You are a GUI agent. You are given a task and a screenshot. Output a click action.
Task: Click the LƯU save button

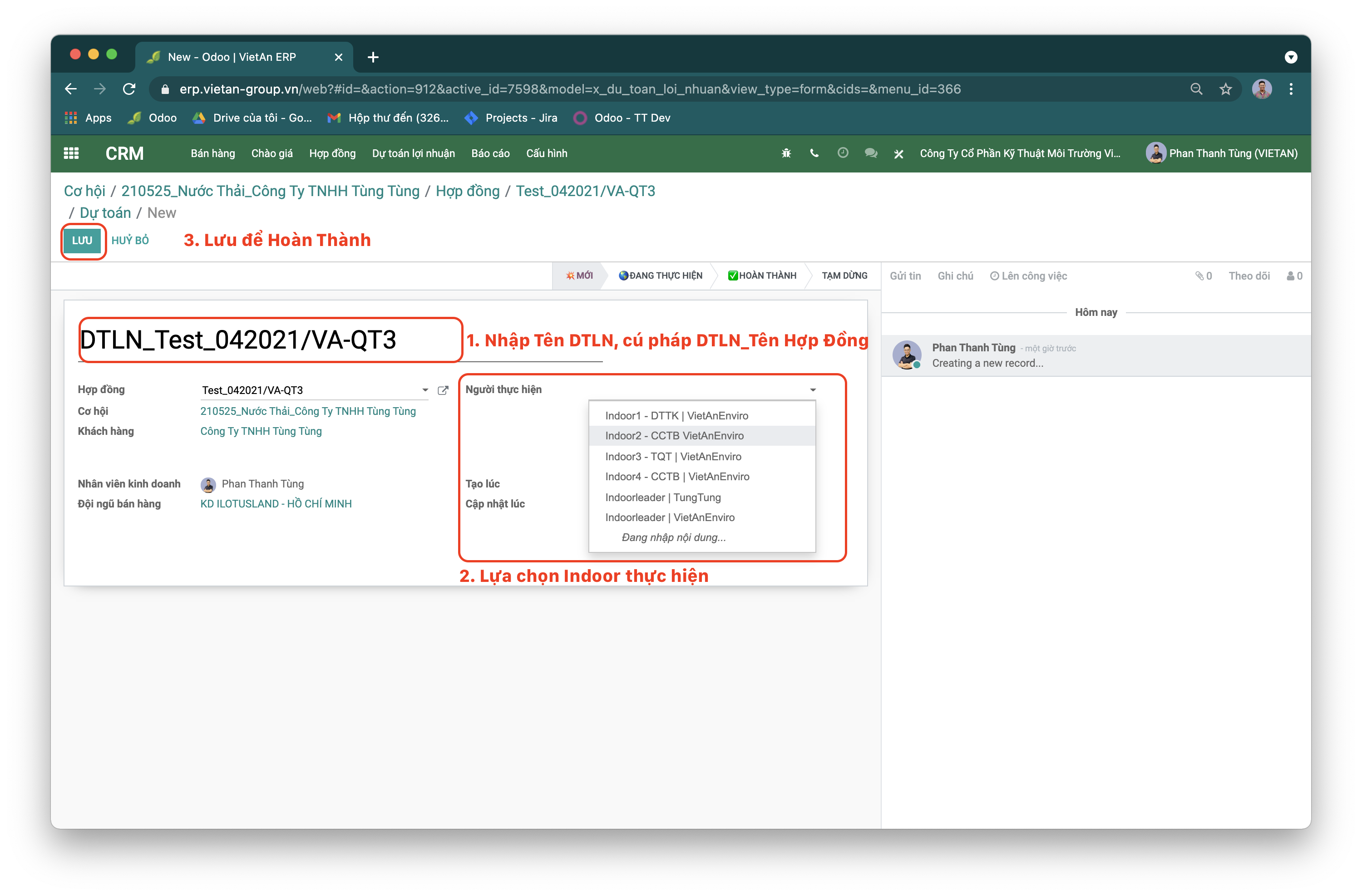click(x=83, y=240)
